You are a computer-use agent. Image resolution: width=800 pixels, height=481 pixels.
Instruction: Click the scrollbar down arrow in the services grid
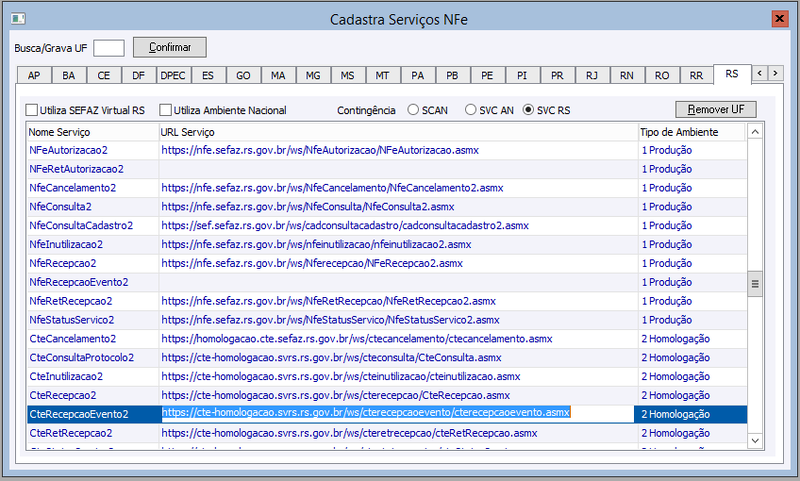[755, 440]
